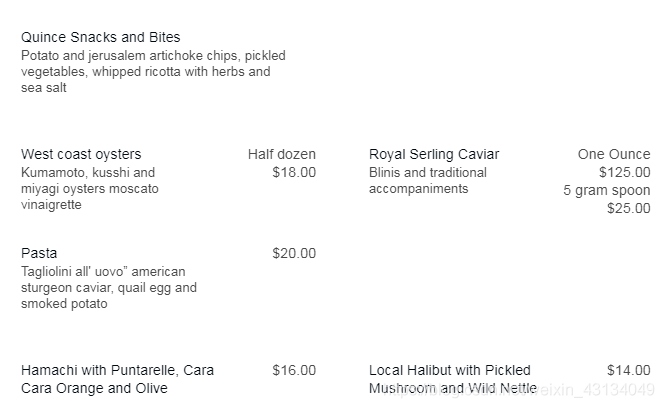Select the Royal Serling Caviar heading

[x=434, y=154]
